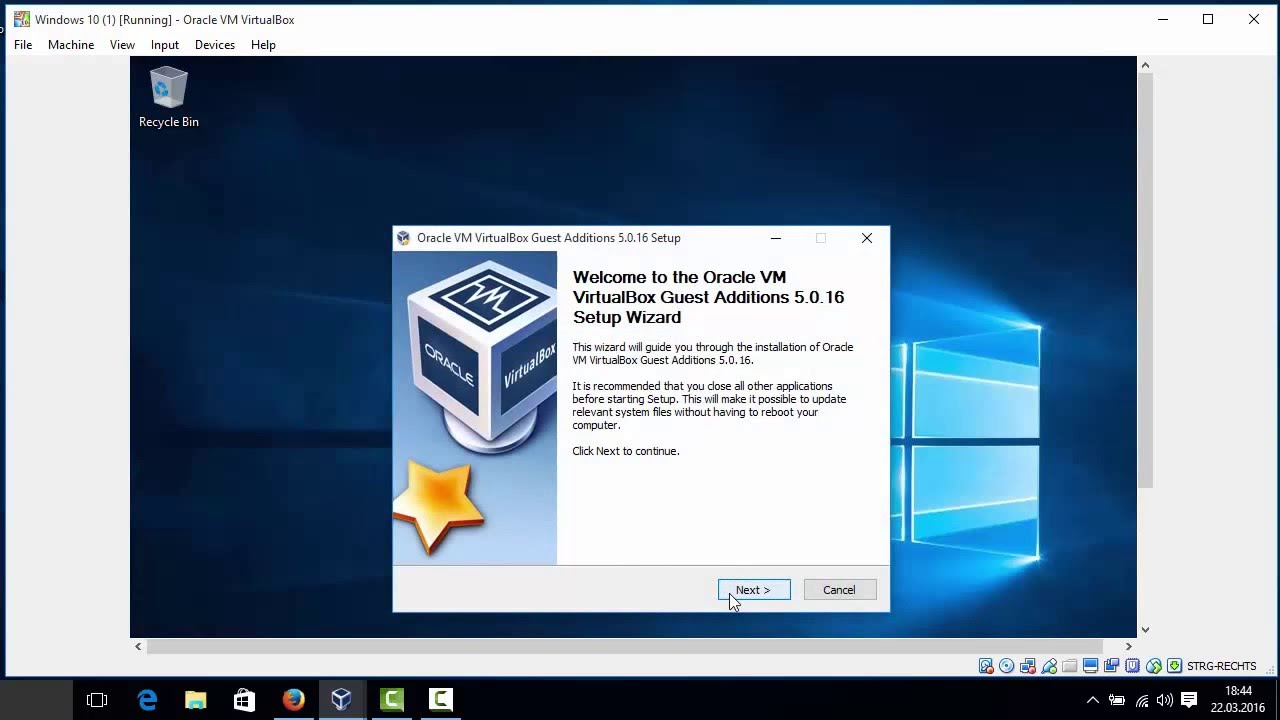
Task: Click Next in the Guest Additions setup
Action: pos(754,590)
